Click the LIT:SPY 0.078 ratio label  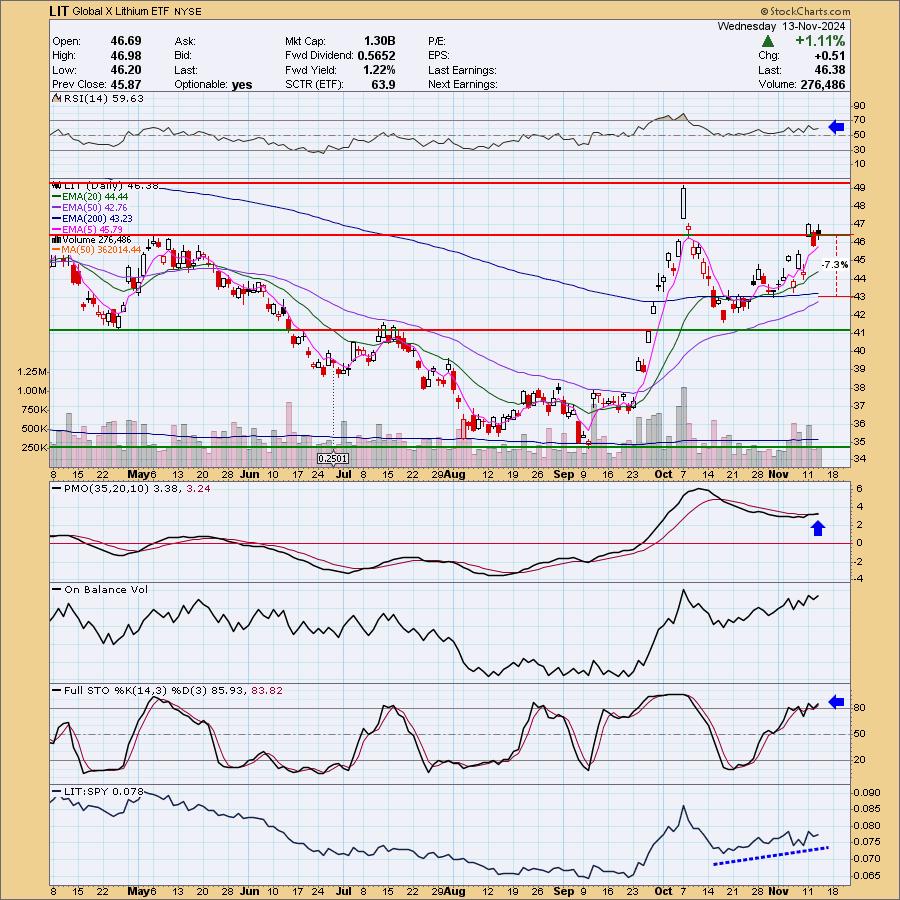[103, 792]
